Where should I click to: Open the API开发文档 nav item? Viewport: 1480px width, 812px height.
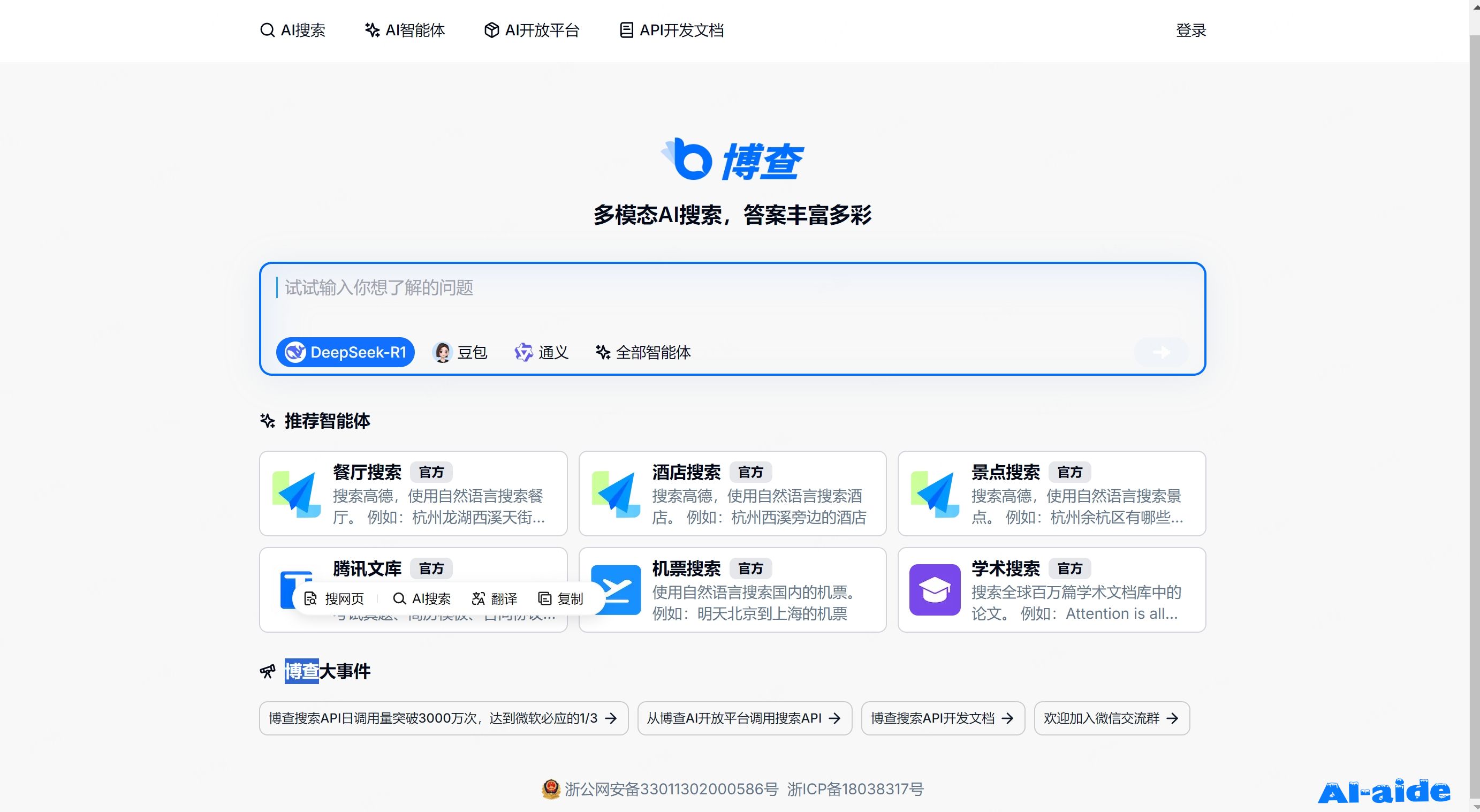pos(672,30)
